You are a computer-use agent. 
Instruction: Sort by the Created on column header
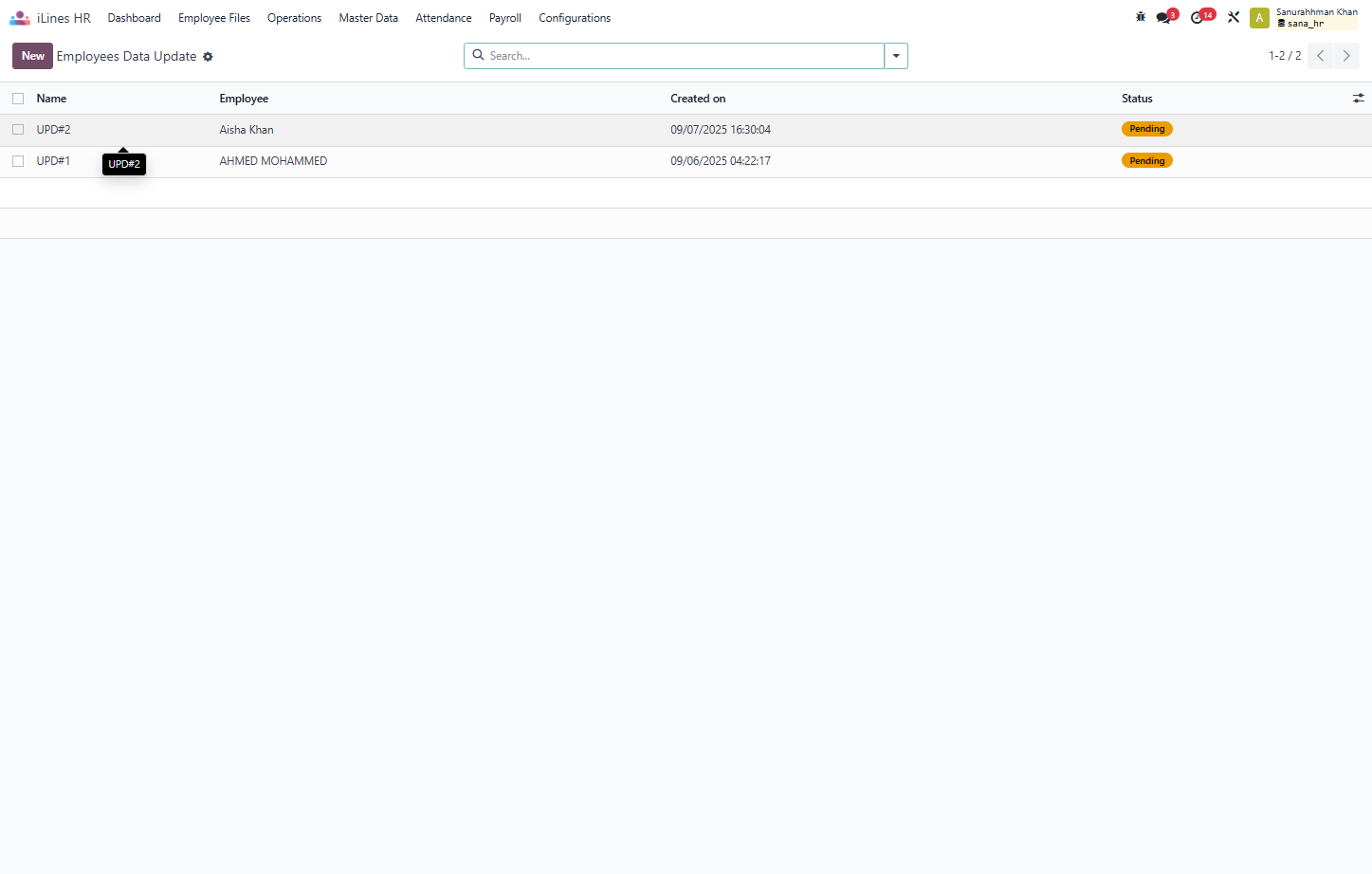698,99
